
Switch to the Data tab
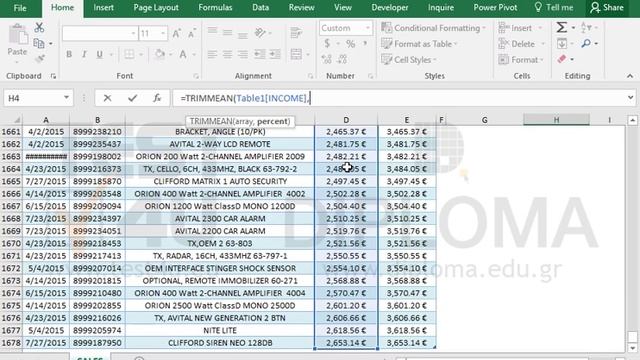tap(260, 8)
